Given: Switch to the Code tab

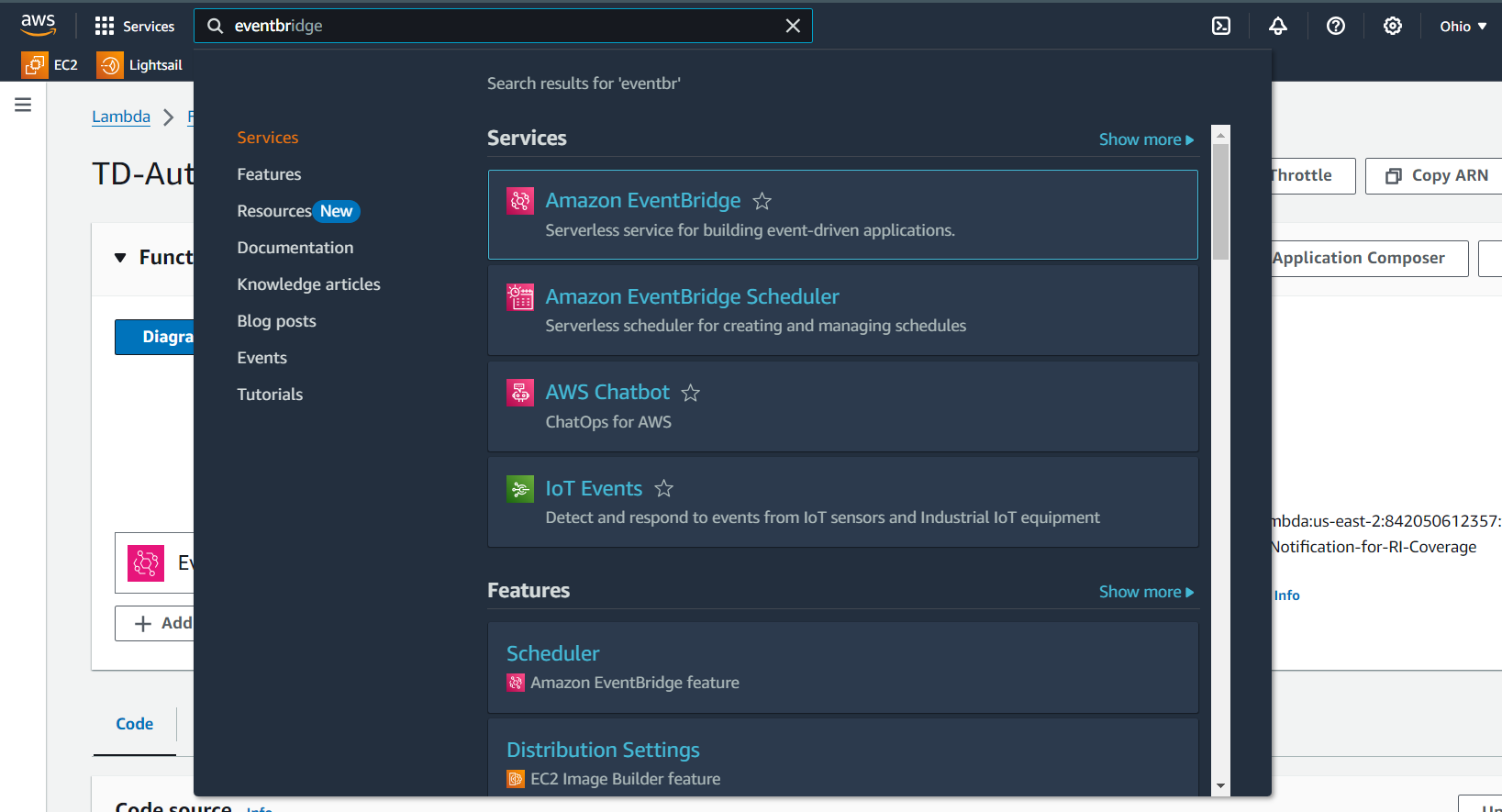Looking at the screenshot, I should (x=134, y=724).
